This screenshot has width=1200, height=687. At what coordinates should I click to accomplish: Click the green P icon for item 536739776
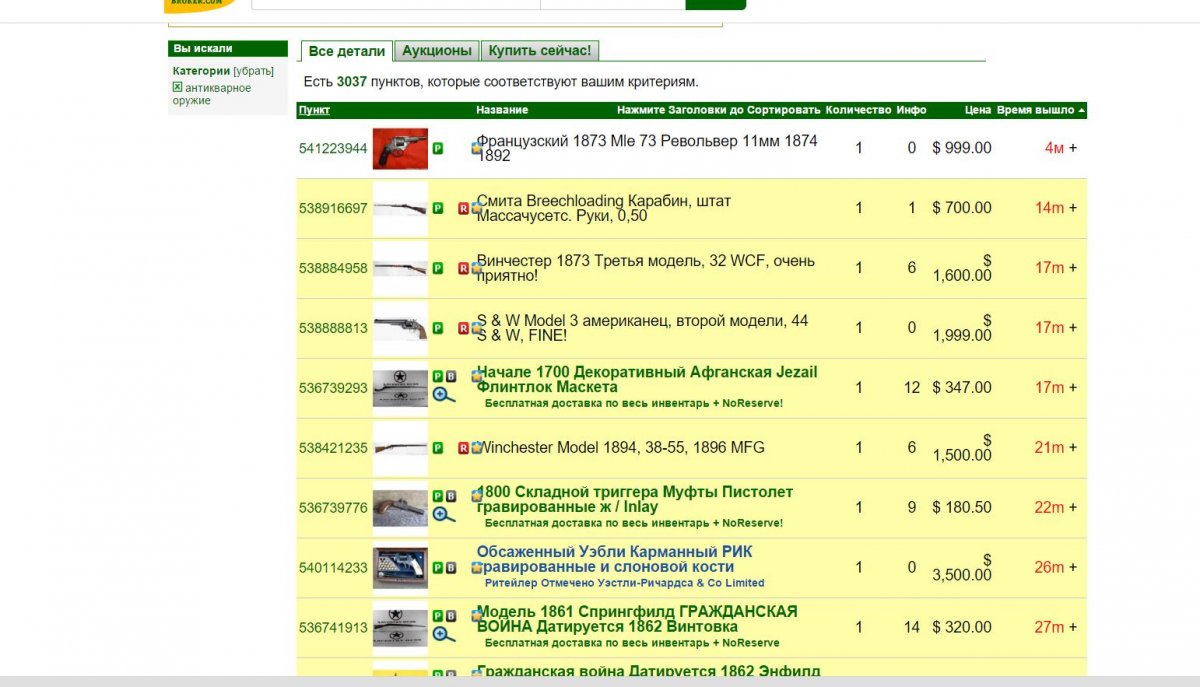[x=437, y=496]
